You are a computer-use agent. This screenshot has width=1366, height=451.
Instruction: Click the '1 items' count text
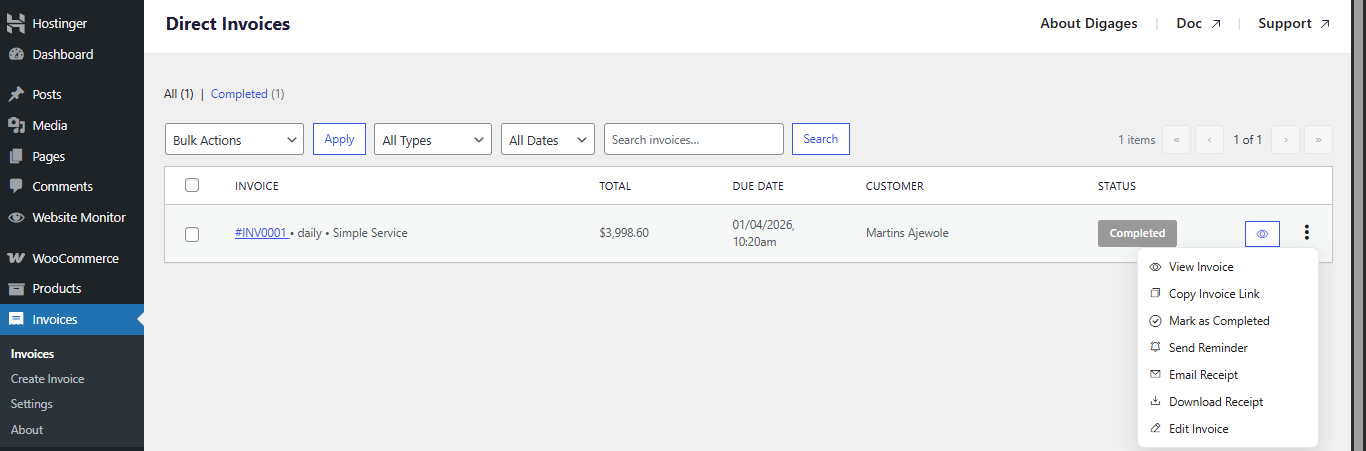tap(1136, 140)
